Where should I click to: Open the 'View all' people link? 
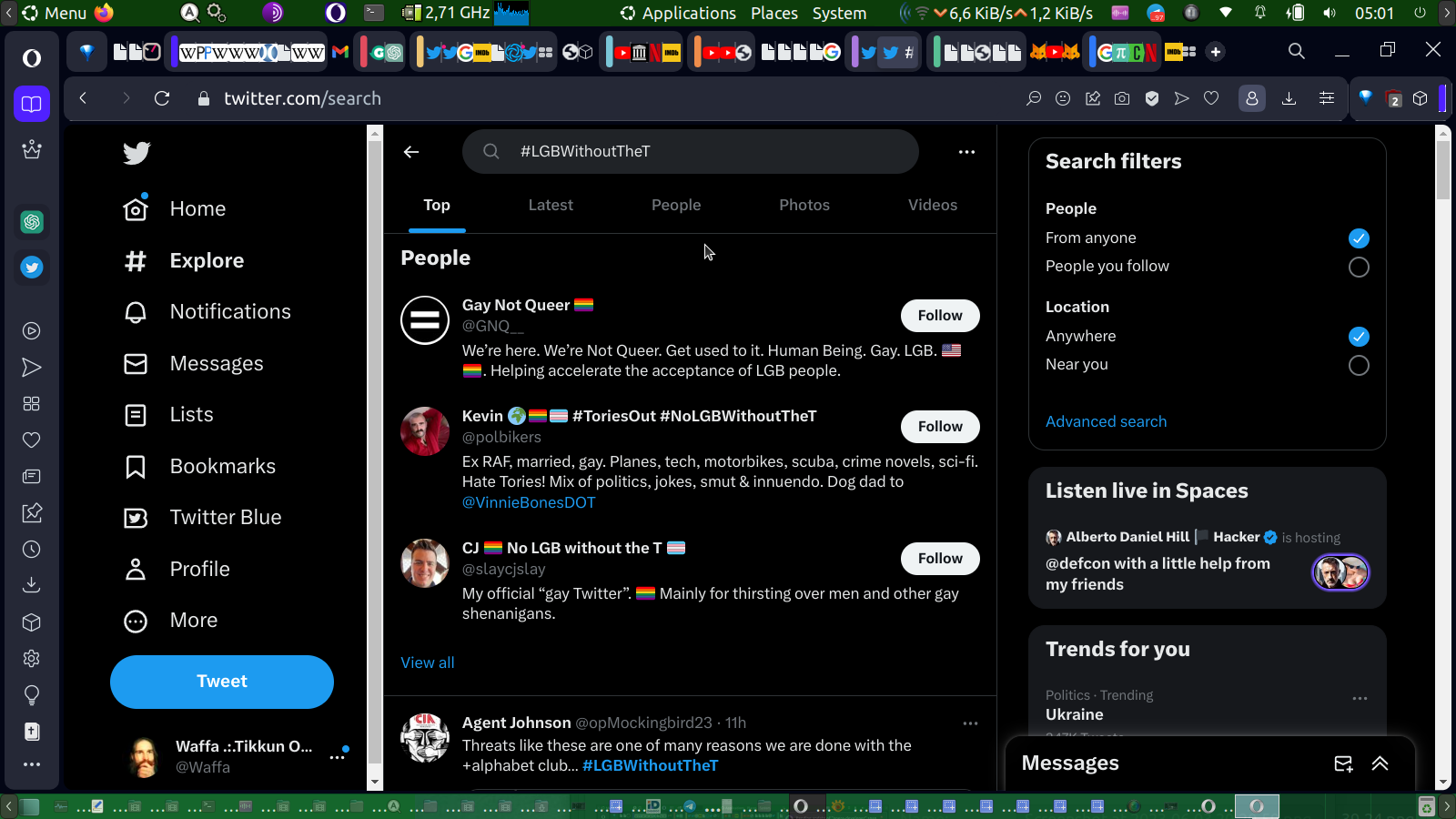[x=428, y=663]
